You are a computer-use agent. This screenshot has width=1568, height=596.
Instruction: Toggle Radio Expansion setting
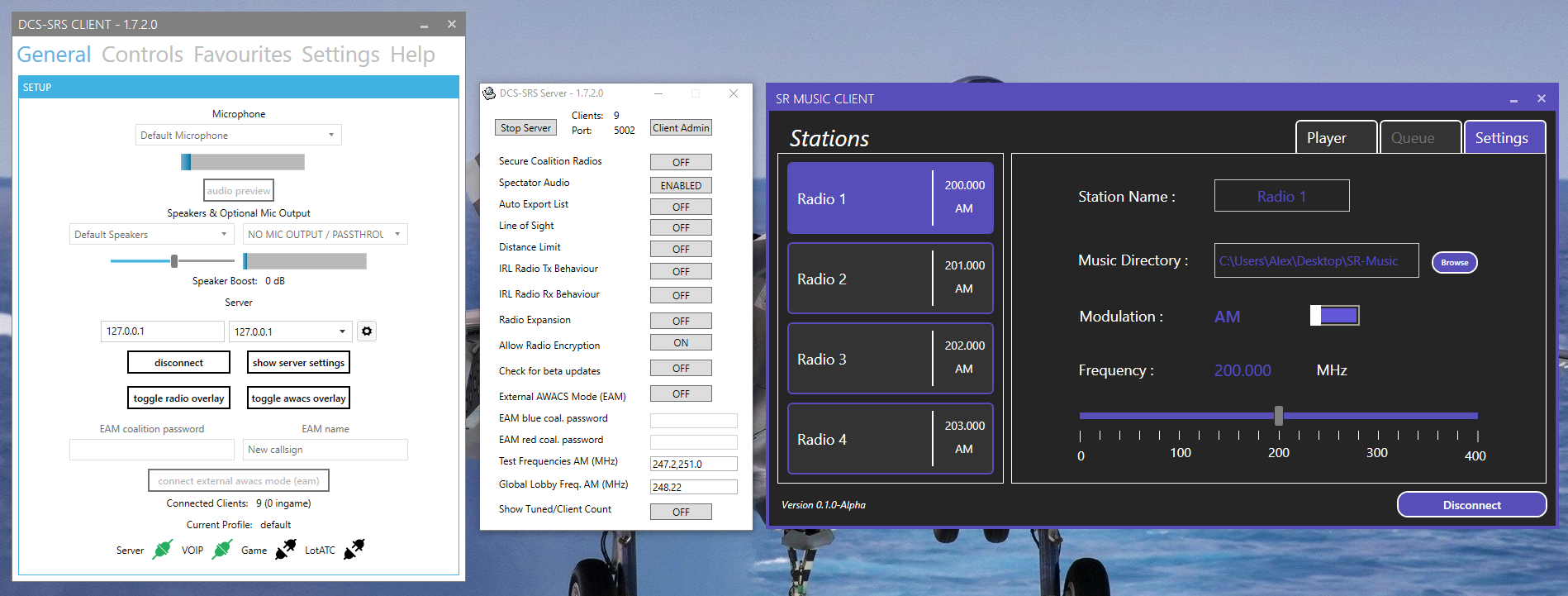[681, 321]
